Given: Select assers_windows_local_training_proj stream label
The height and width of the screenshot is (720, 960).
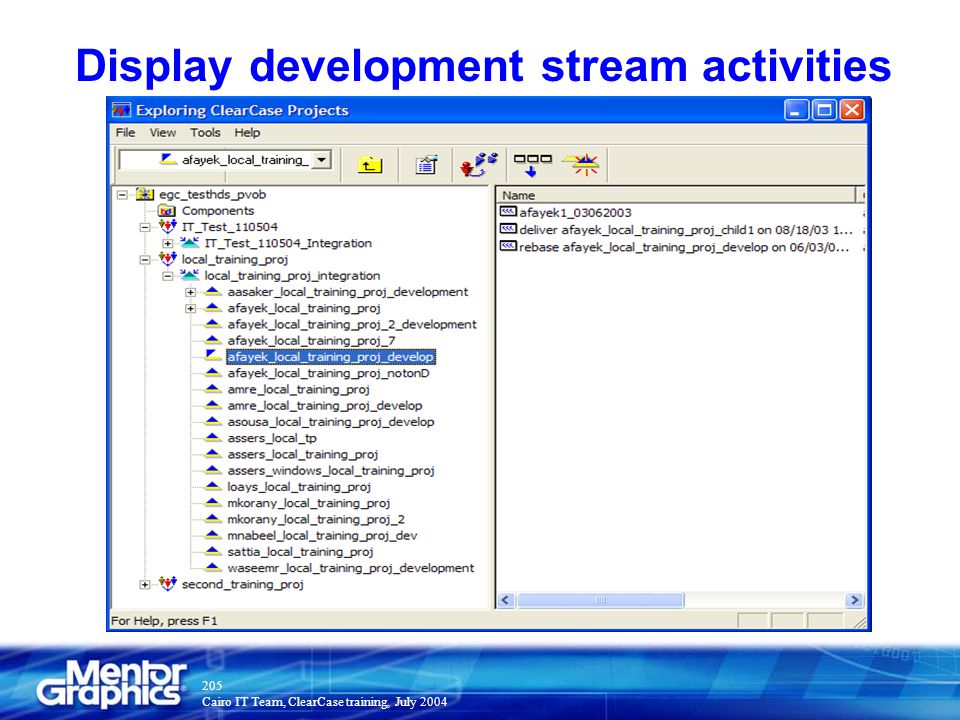Looking at the screenshot, I should click(331, 470).
